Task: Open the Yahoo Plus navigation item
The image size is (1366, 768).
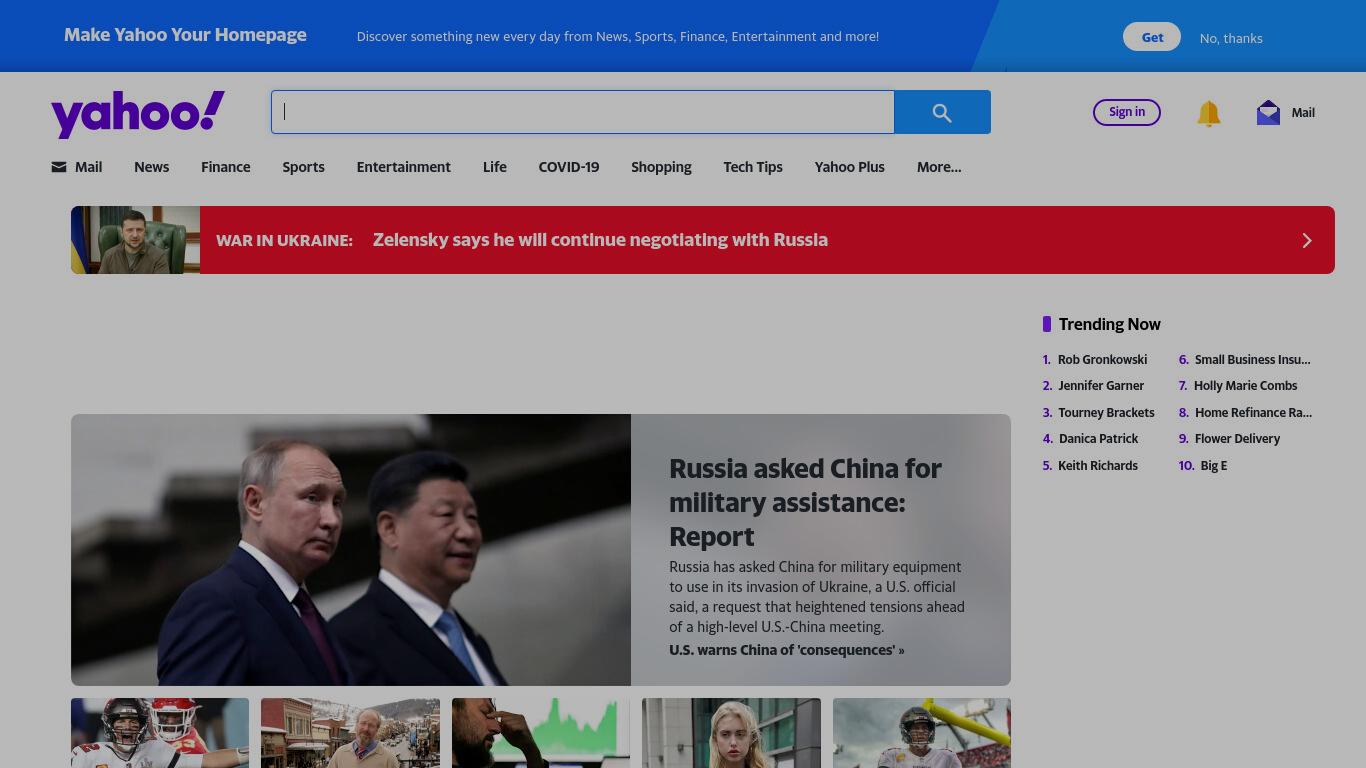Action: [x=850, y=167]
